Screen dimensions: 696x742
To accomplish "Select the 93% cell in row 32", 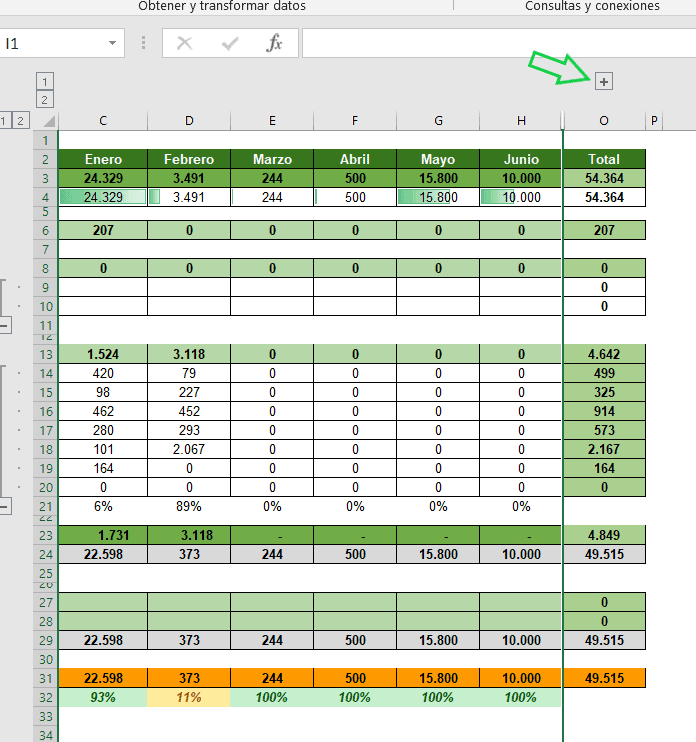I will (x=103, y=698).
